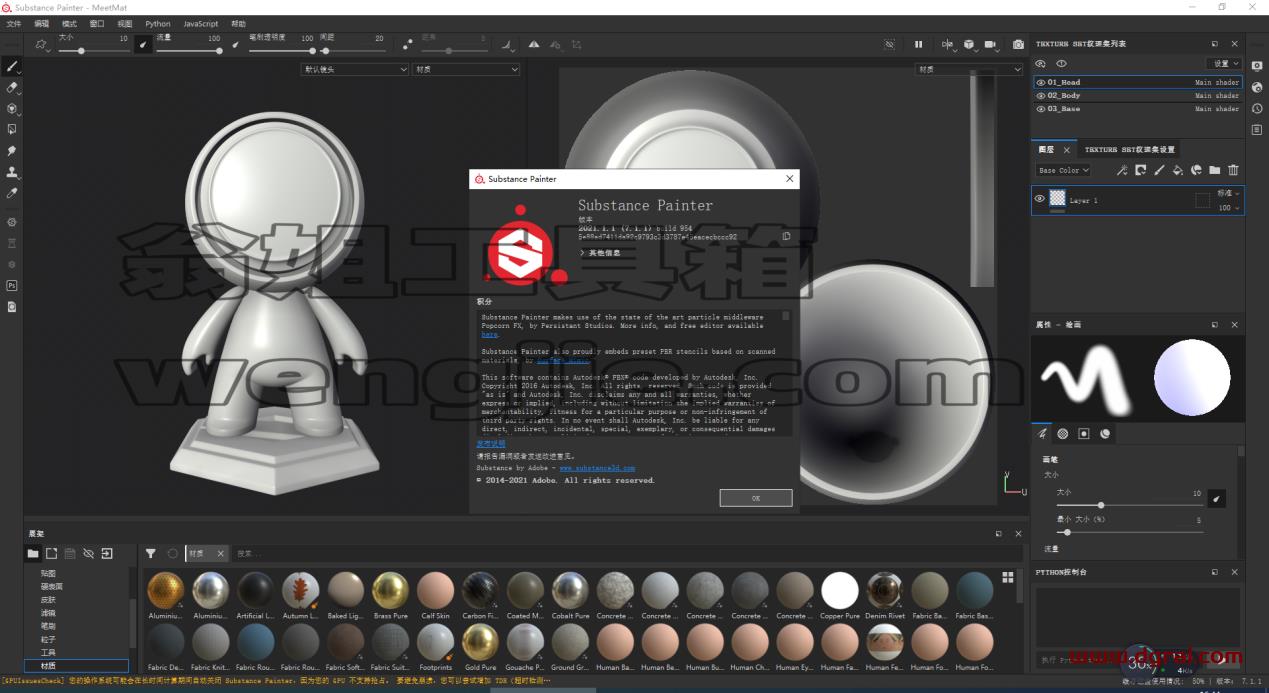Open the display settings icon in right dock

pos(1257,66)
